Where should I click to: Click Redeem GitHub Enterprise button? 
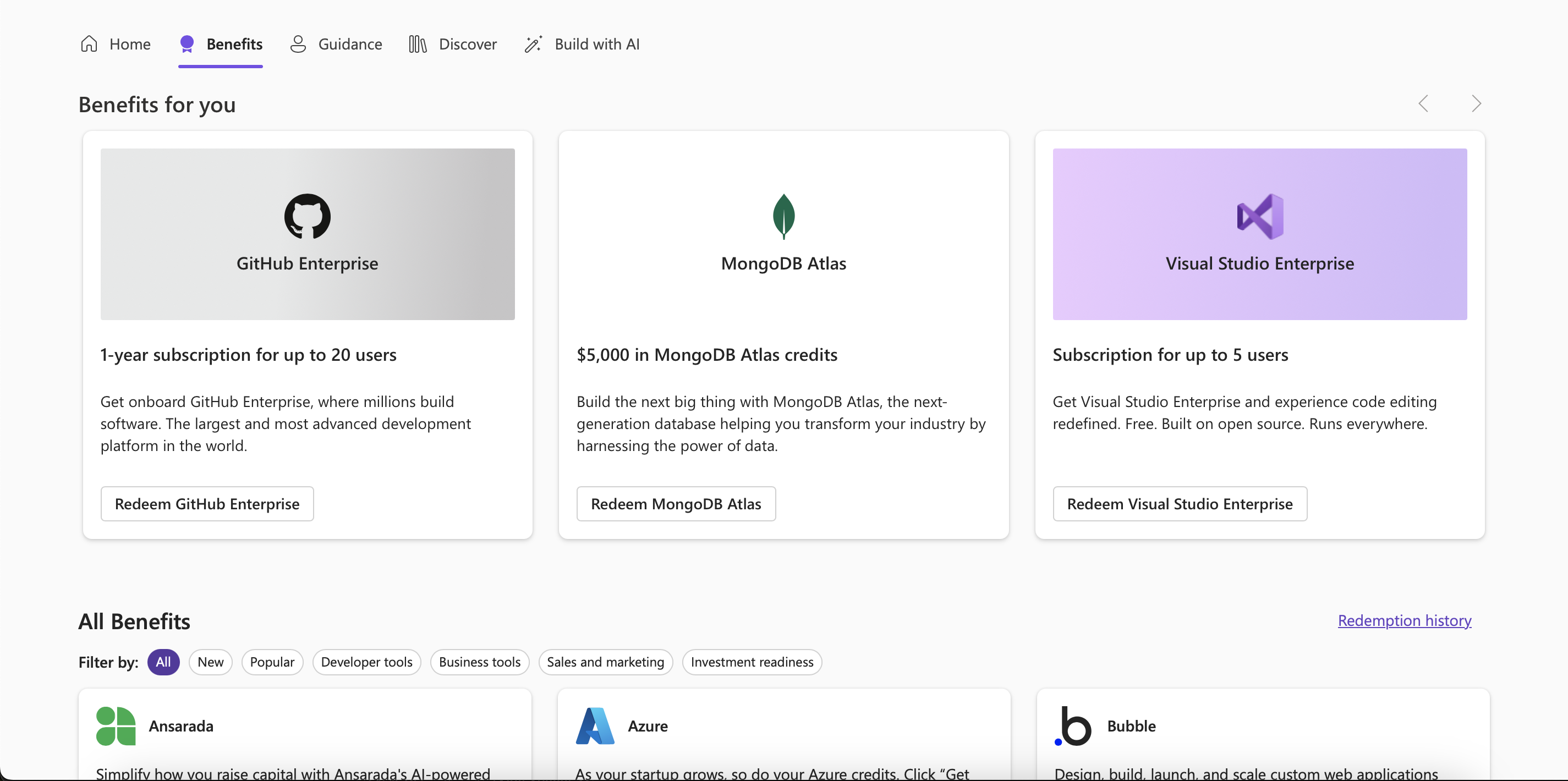point(207,503)
